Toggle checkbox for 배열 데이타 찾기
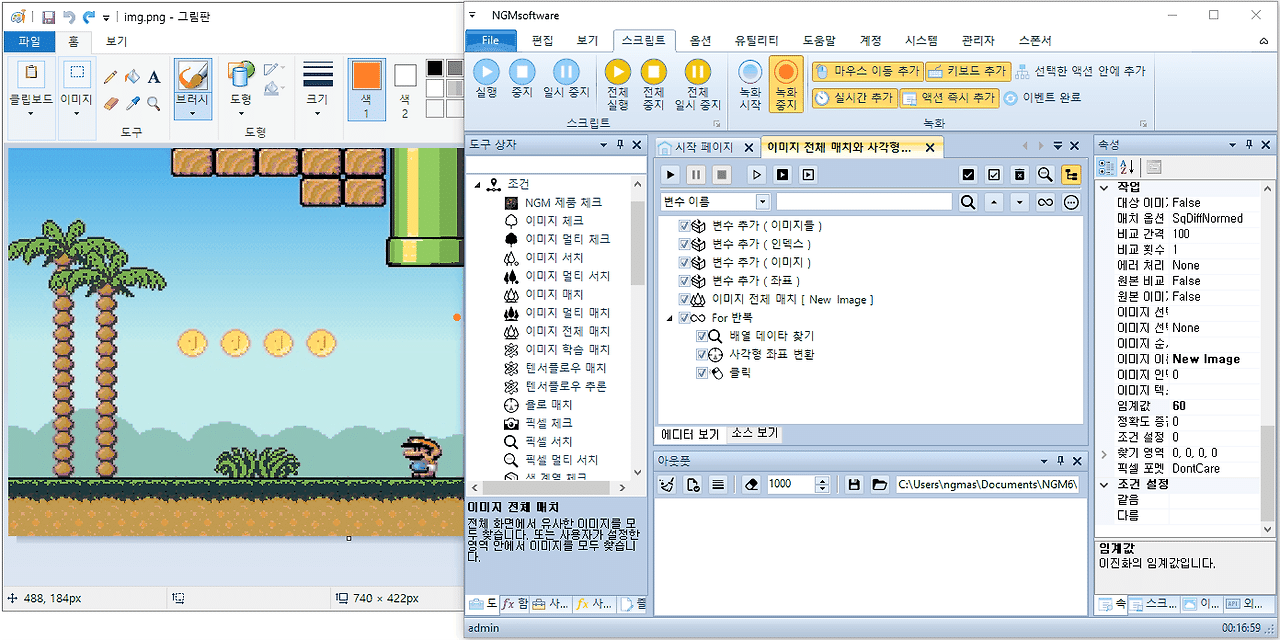This screenshot has width=1280, height=640. coord(702,336)
